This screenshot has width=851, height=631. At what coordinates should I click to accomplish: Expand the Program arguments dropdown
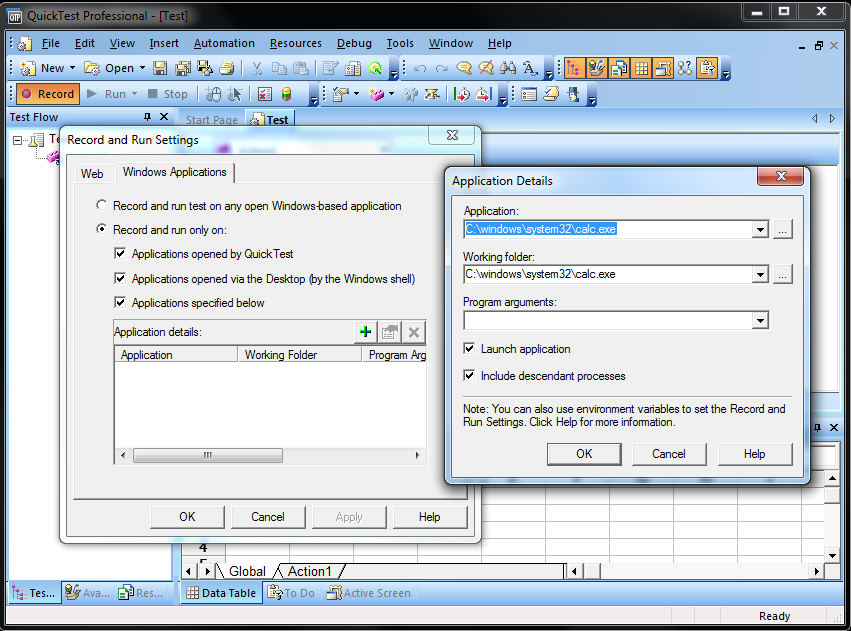[760, 321]
